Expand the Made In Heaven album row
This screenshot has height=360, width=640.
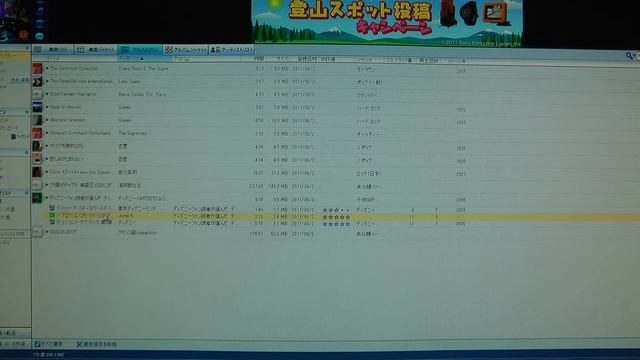(x=47, y=107)
